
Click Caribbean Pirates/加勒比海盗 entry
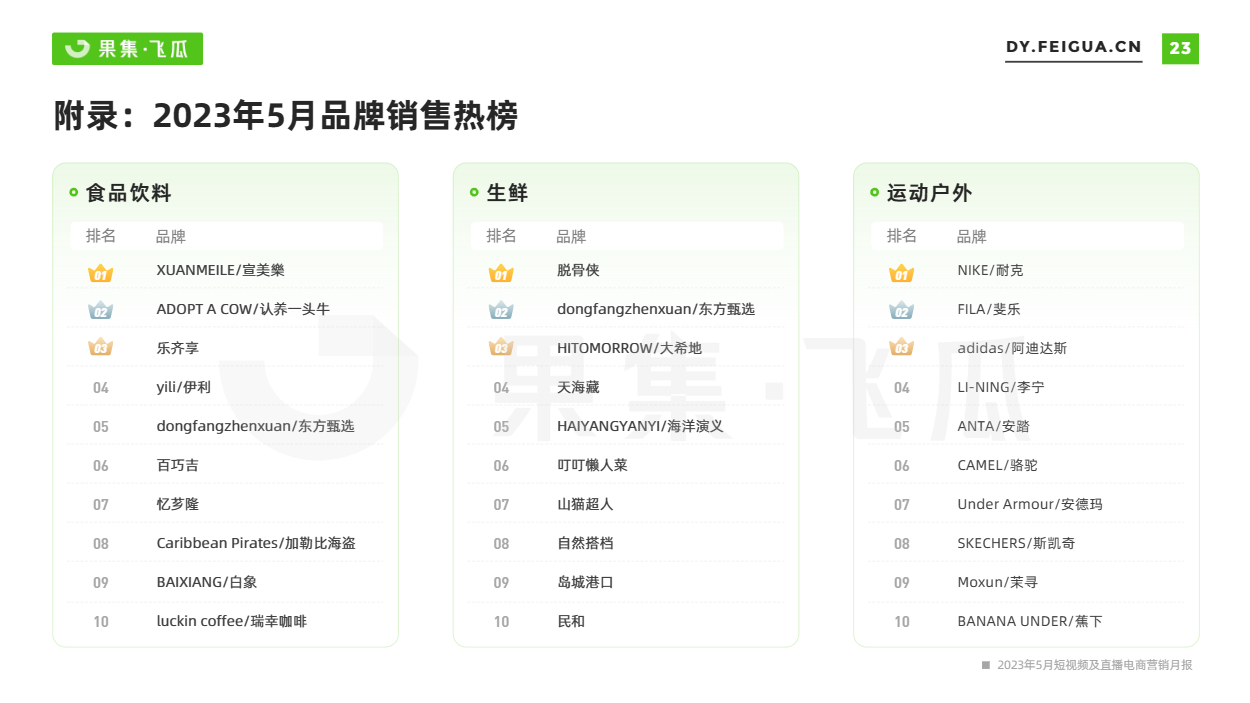[x=256, y=543]
